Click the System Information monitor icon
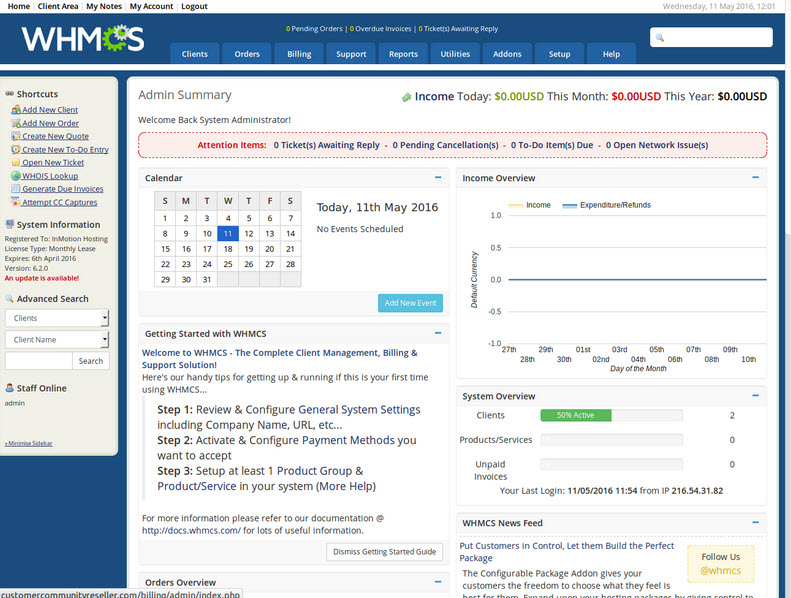 [9, 225]
